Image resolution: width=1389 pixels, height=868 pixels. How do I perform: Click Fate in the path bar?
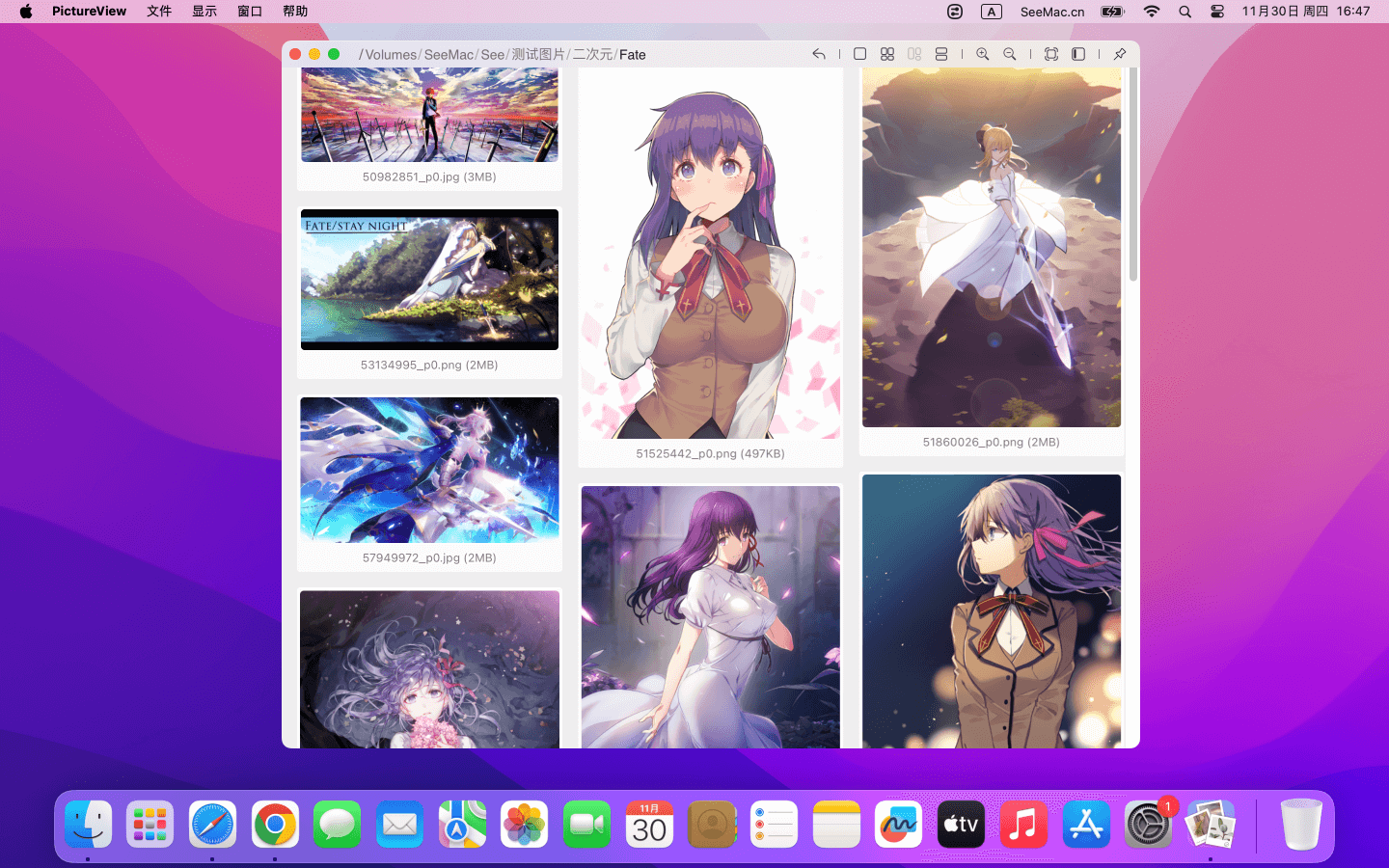pyautogui.click(x=633, y=55)
